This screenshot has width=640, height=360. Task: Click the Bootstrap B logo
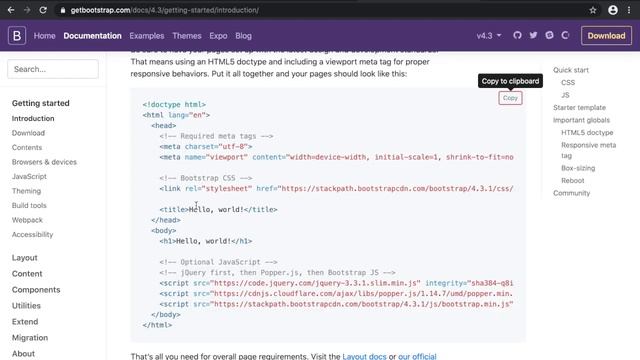tap(17, 36)
